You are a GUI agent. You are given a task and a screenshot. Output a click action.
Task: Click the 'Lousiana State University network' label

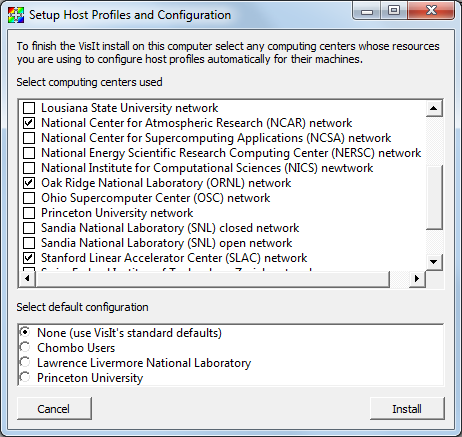click(x=129, y=108)
